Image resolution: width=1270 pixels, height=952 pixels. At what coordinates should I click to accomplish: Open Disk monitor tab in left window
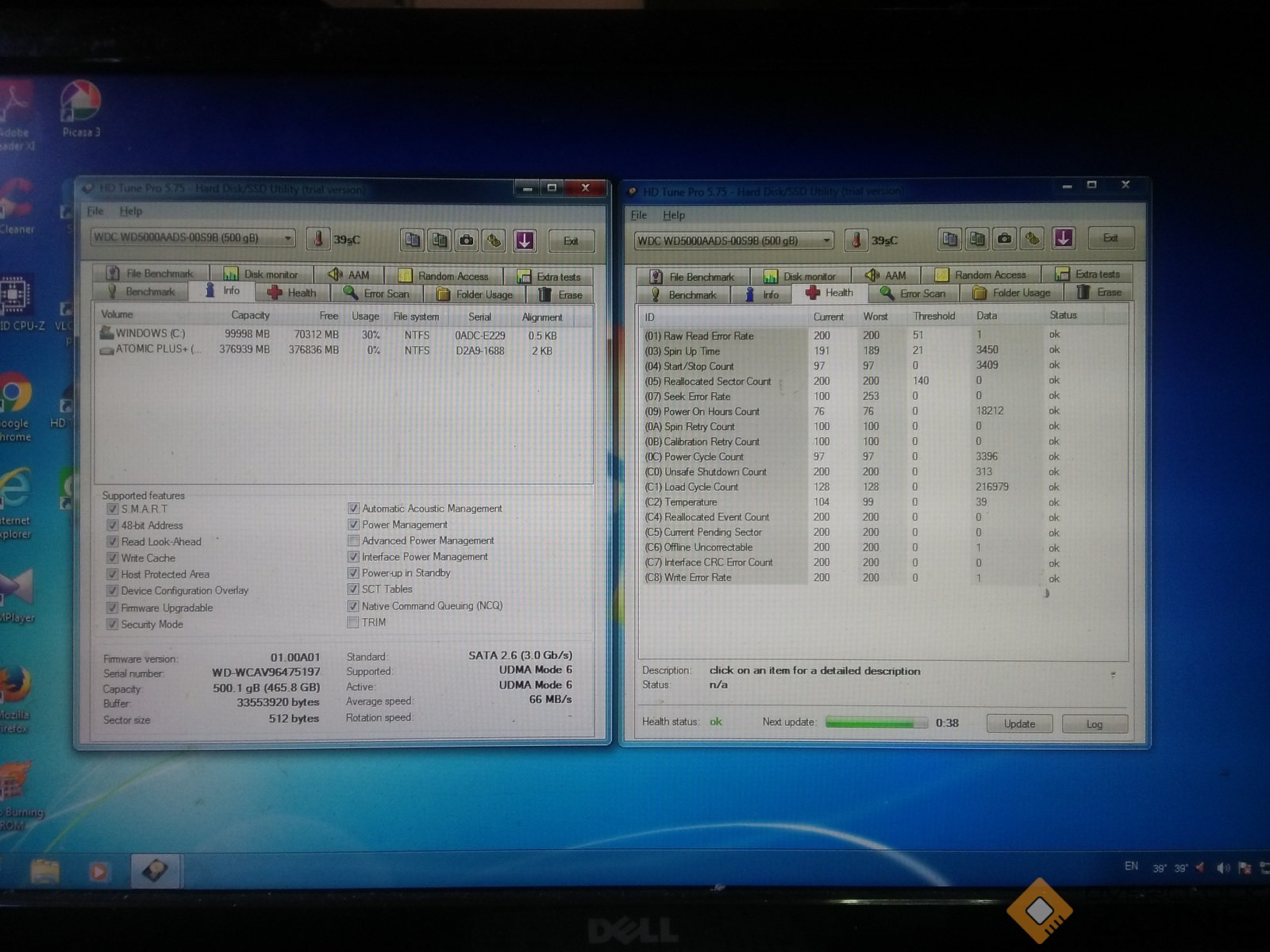261,274
